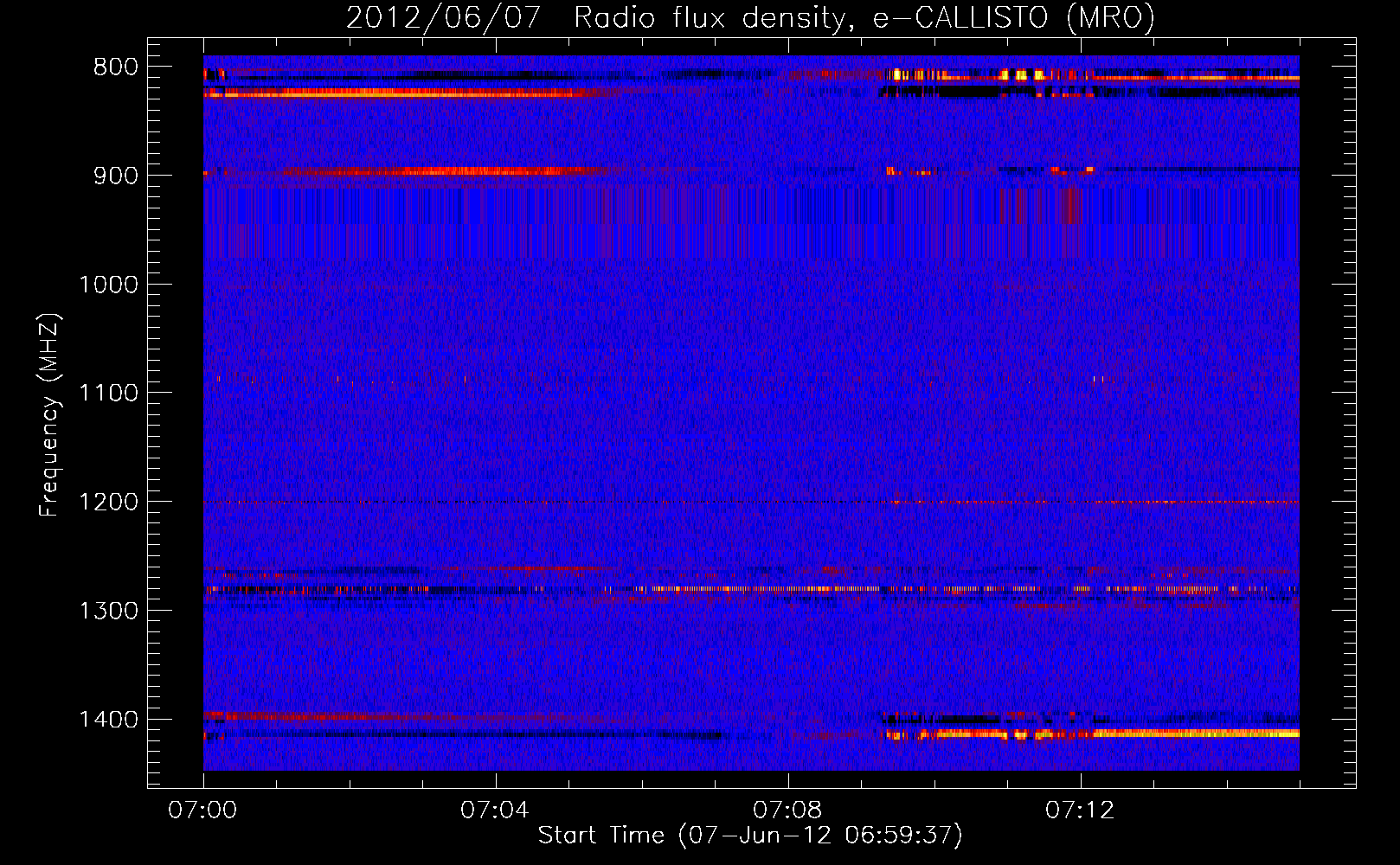Select the 1400 frequency axis label
Image resolution: width=1400 pixels, height=865 pixels.
pyautogui.click(x=108, y=720)
